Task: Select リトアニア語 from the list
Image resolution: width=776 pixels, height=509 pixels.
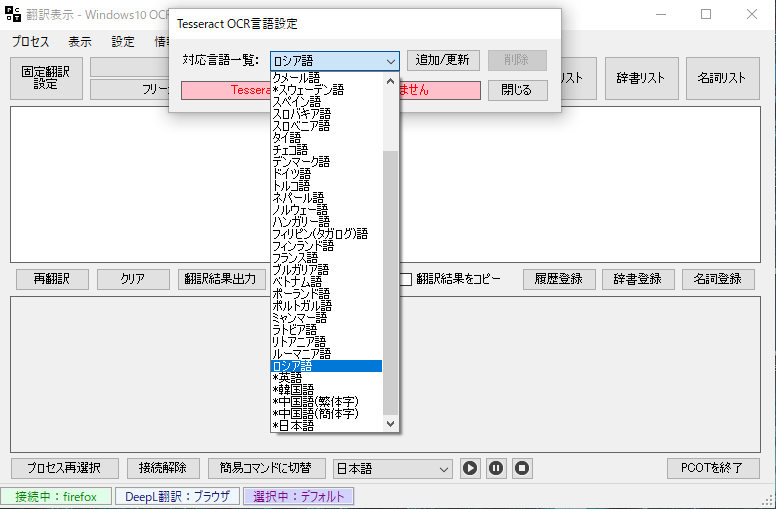Action: coord(327,342)
